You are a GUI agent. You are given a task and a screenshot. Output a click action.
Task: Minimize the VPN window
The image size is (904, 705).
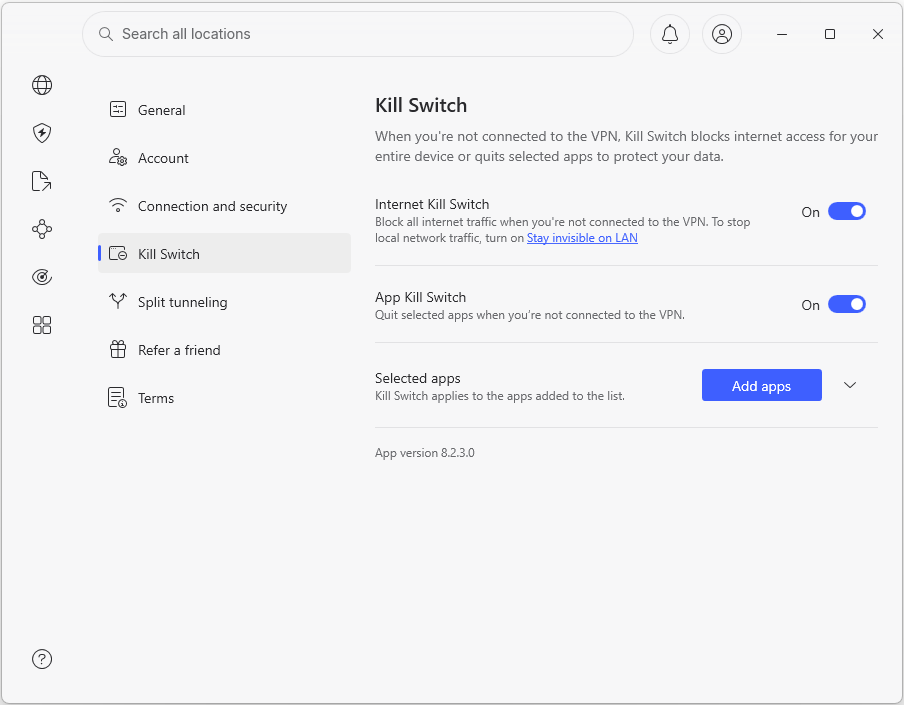pyautogui.click(x=782, y=34)
